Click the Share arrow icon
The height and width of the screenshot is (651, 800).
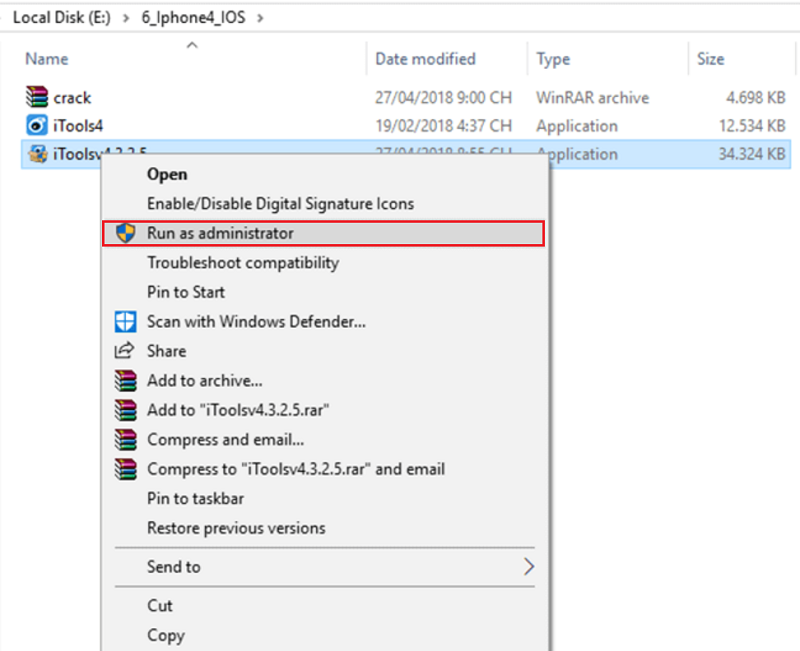(125, 351)
